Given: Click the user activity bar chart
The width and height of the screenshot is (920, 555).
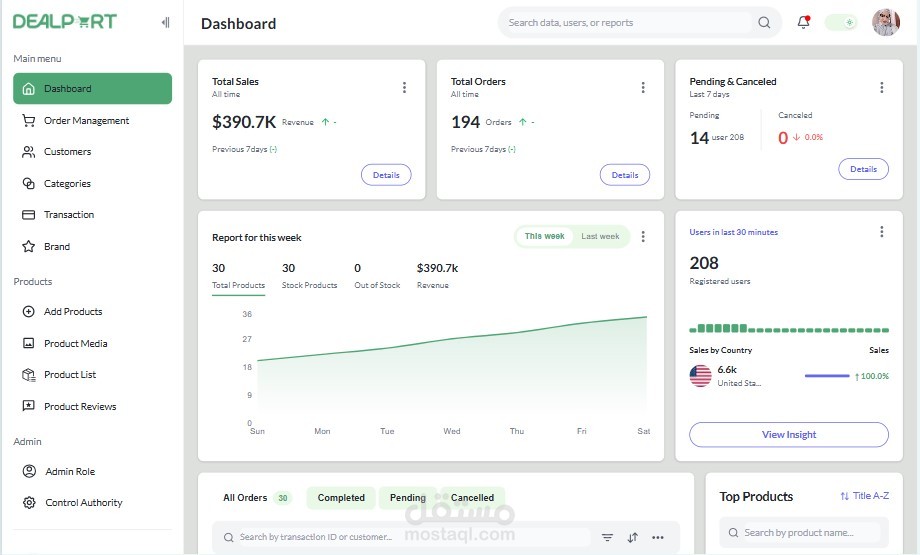Looking at the screenshot, I should click(789, 329).
